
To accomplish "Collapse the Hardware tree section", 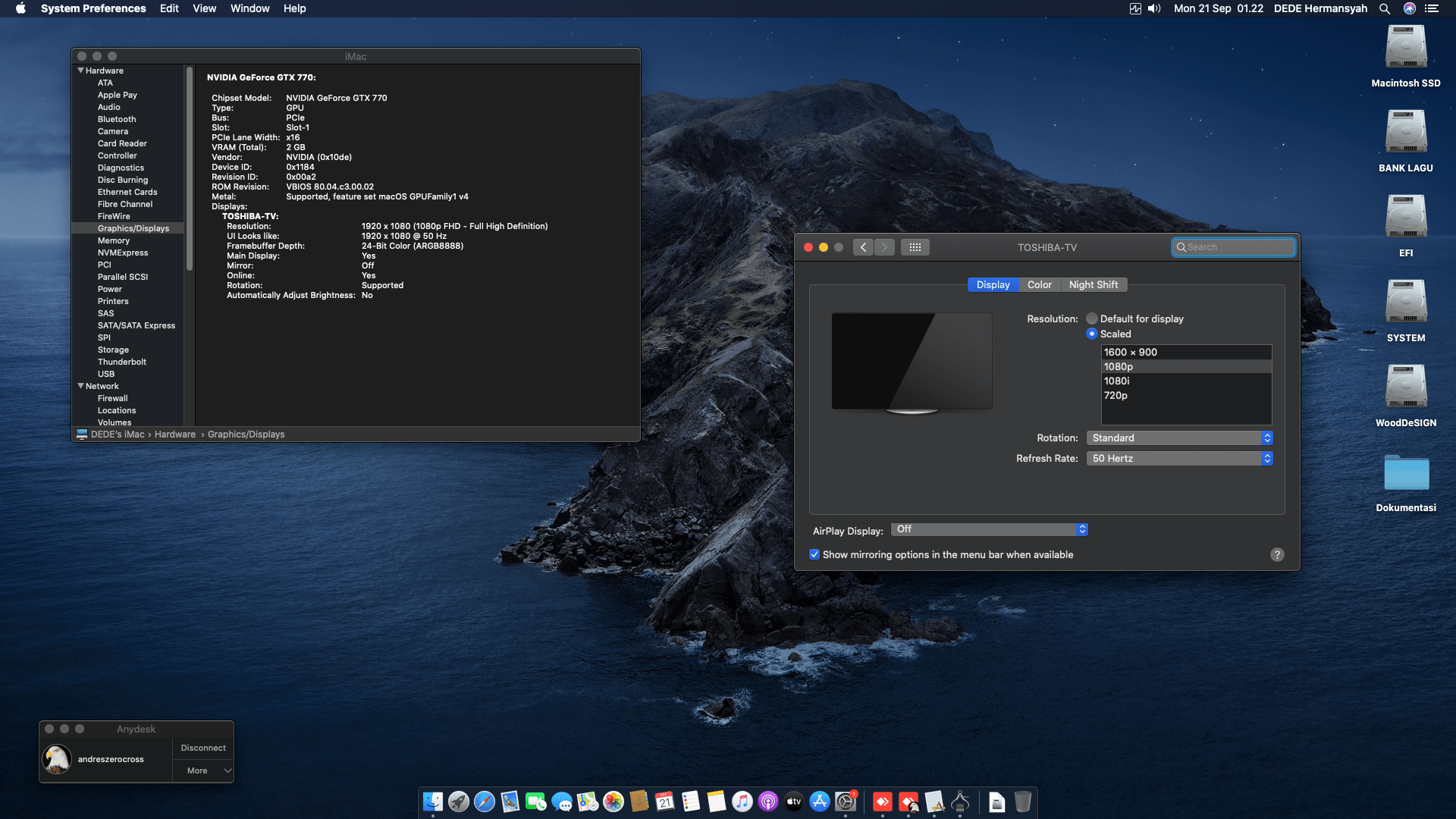I will [x=81, y=71].
